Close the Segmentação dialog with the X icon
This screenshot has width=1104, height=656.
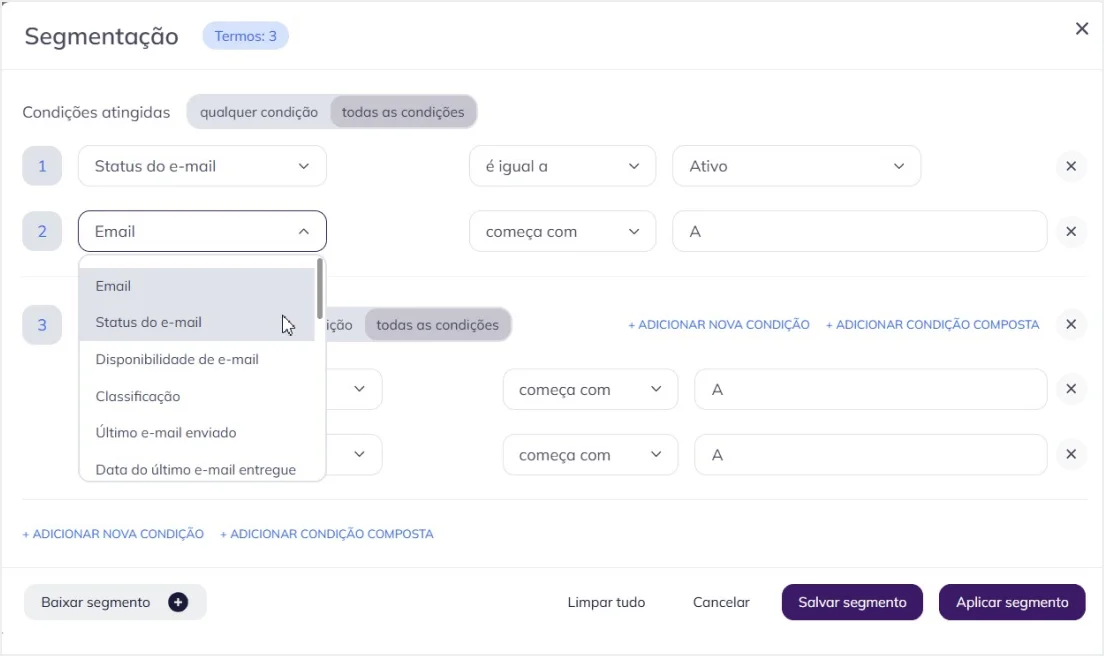1081,29
